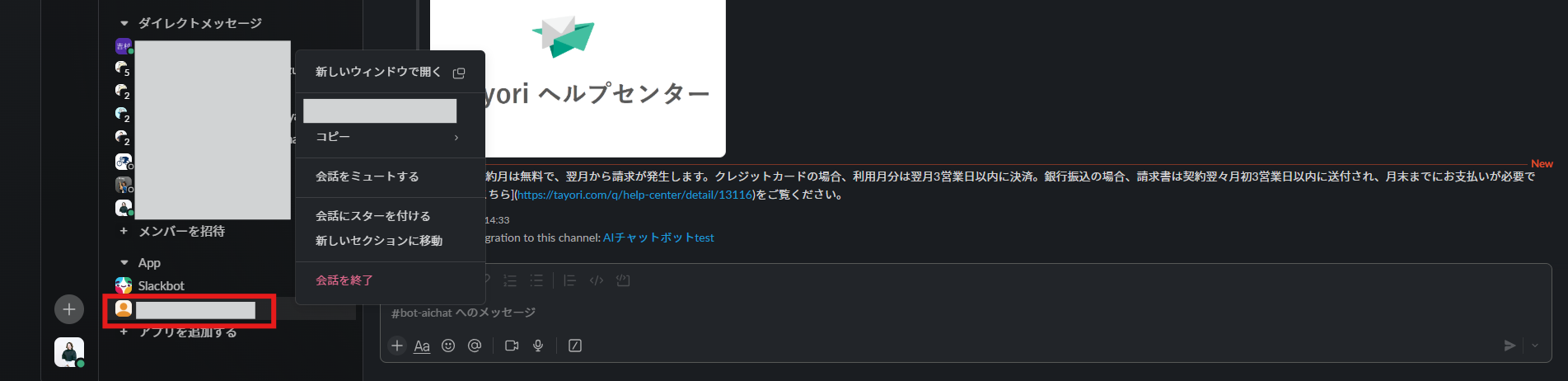Start recording a video clip
1568x381 pixels.
click(x=512, y=346)
